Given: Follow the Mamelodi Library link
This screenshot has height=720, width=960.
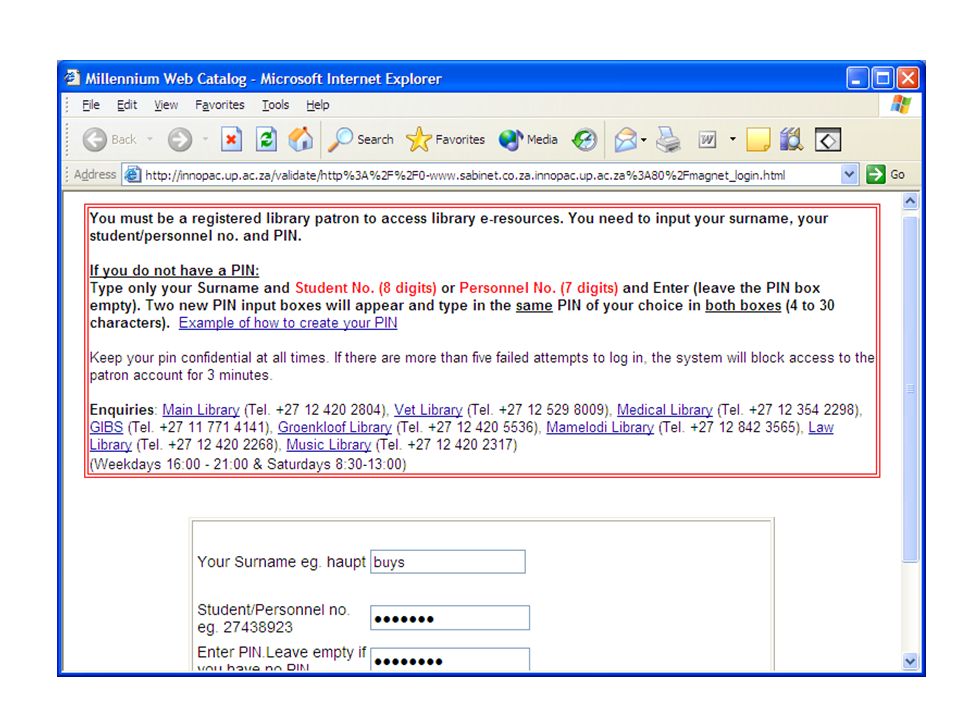Looking at the screenshot, I should coord(600,427).
